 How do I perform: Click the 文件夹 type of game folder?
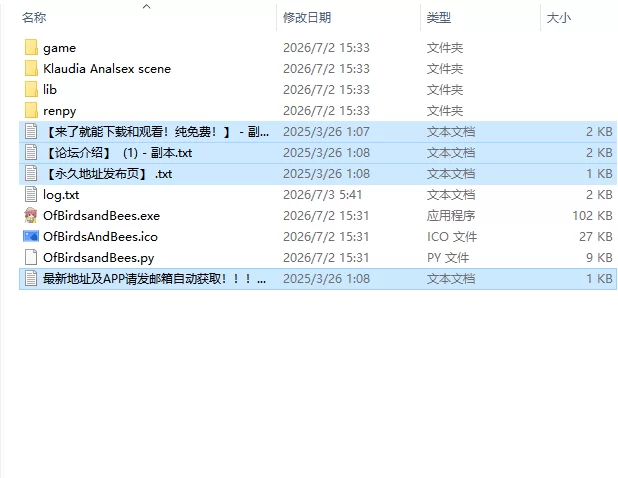pyautogui.click(x=445, y=48)
